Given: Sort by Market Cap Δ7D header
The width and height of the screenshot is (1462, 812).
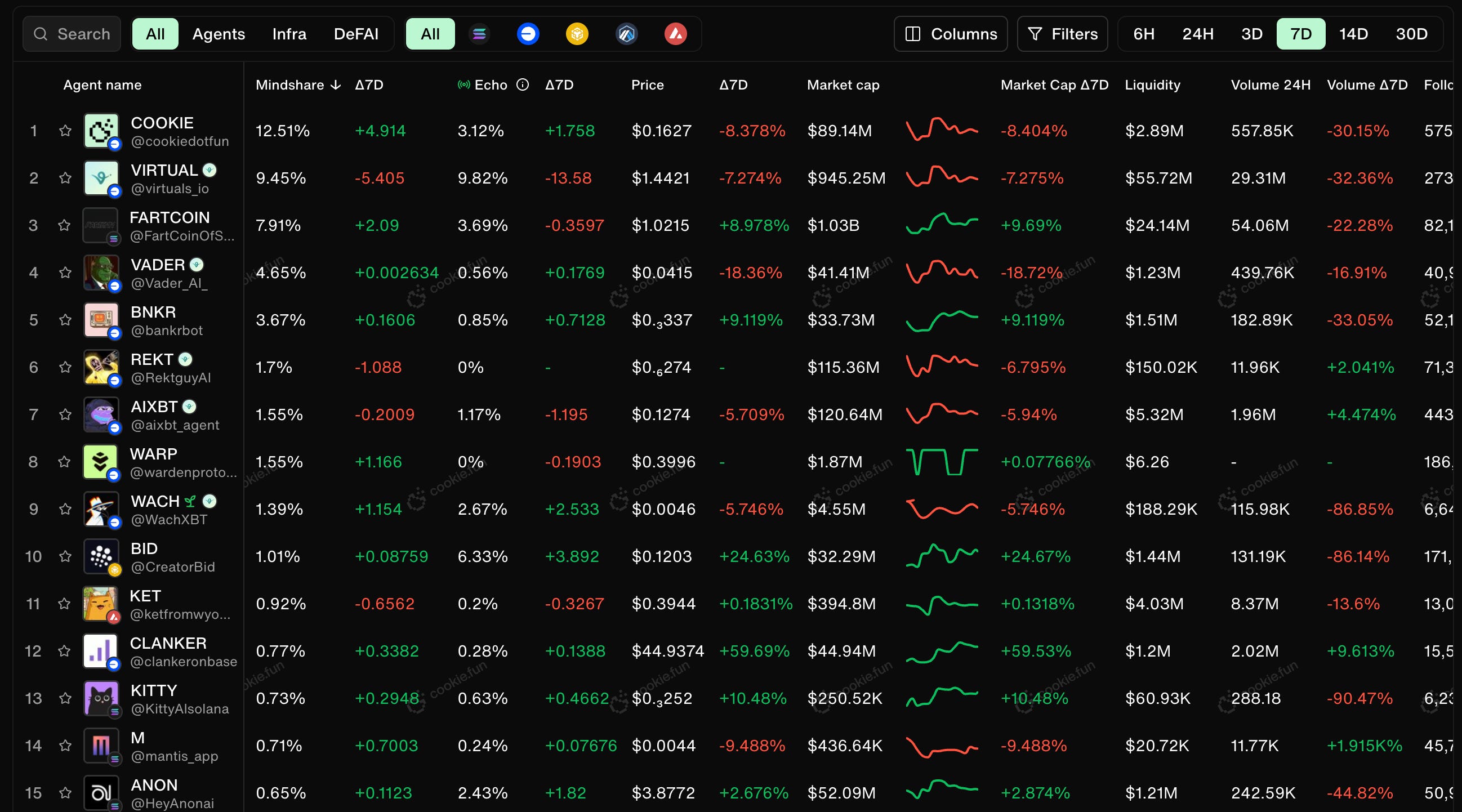Looking at the screenshot, I should click(x=1054, y=84).
